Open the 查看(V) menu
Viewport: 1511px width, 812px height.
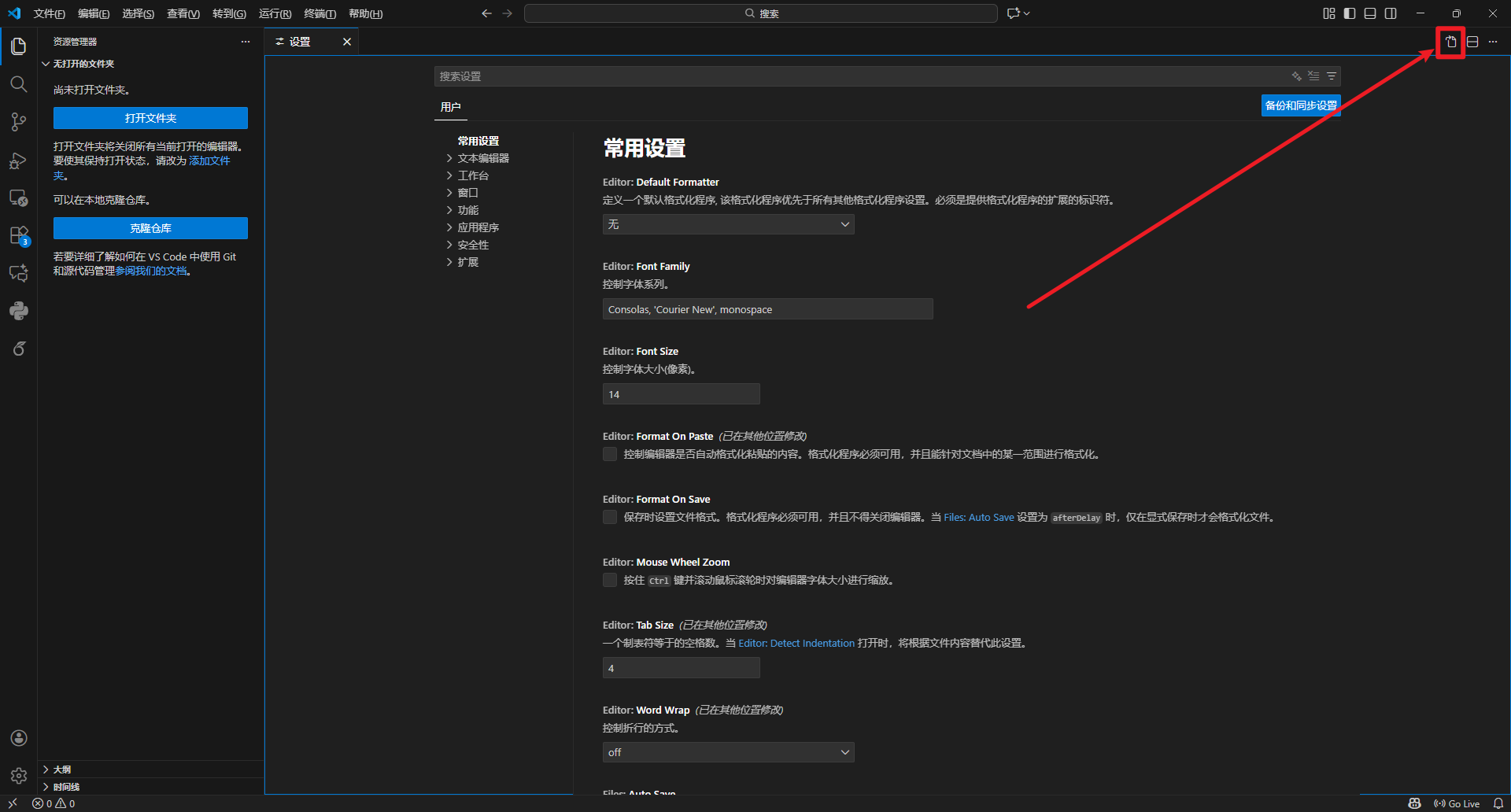pos(183,13)
